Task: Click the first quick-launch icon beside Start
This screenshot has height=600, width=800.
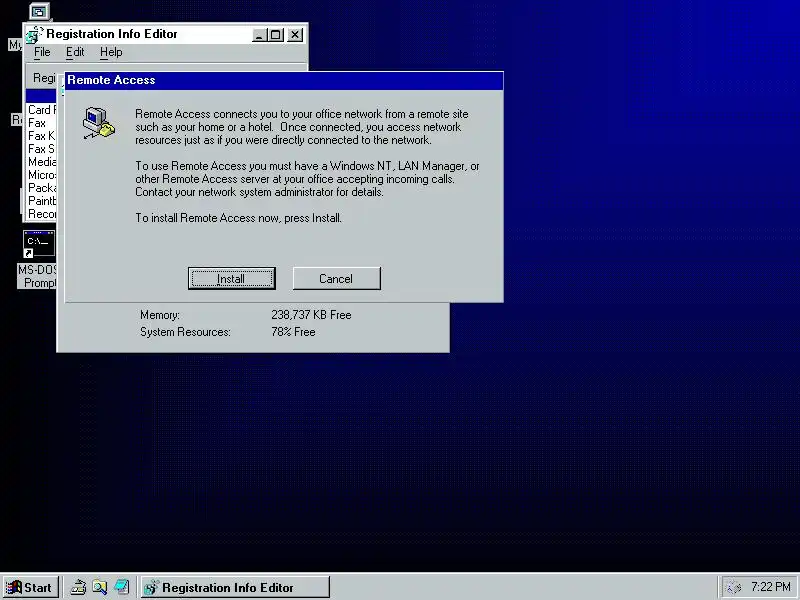Action: (78, 587)
